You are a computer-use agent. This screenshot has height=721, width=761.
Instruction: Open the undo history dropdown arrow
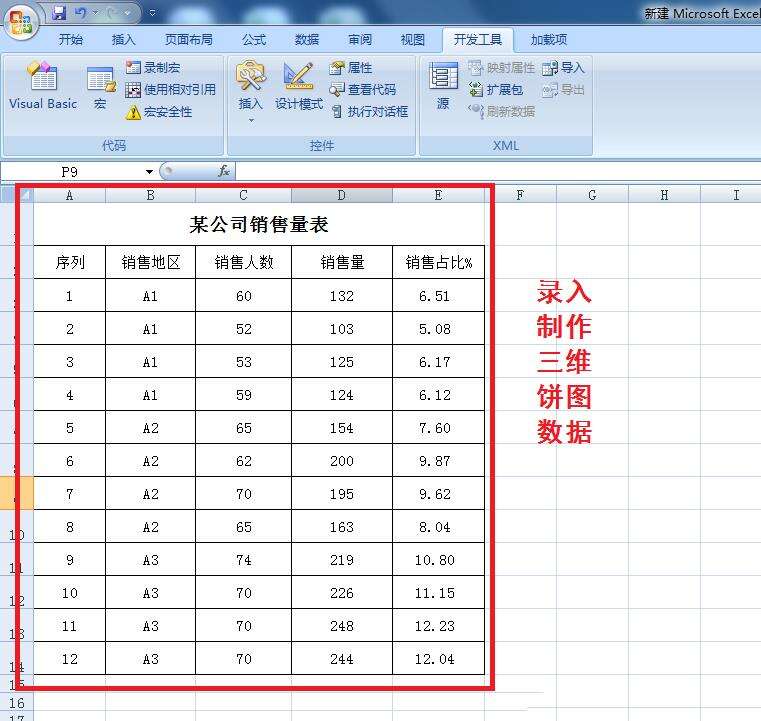point(95,13)
